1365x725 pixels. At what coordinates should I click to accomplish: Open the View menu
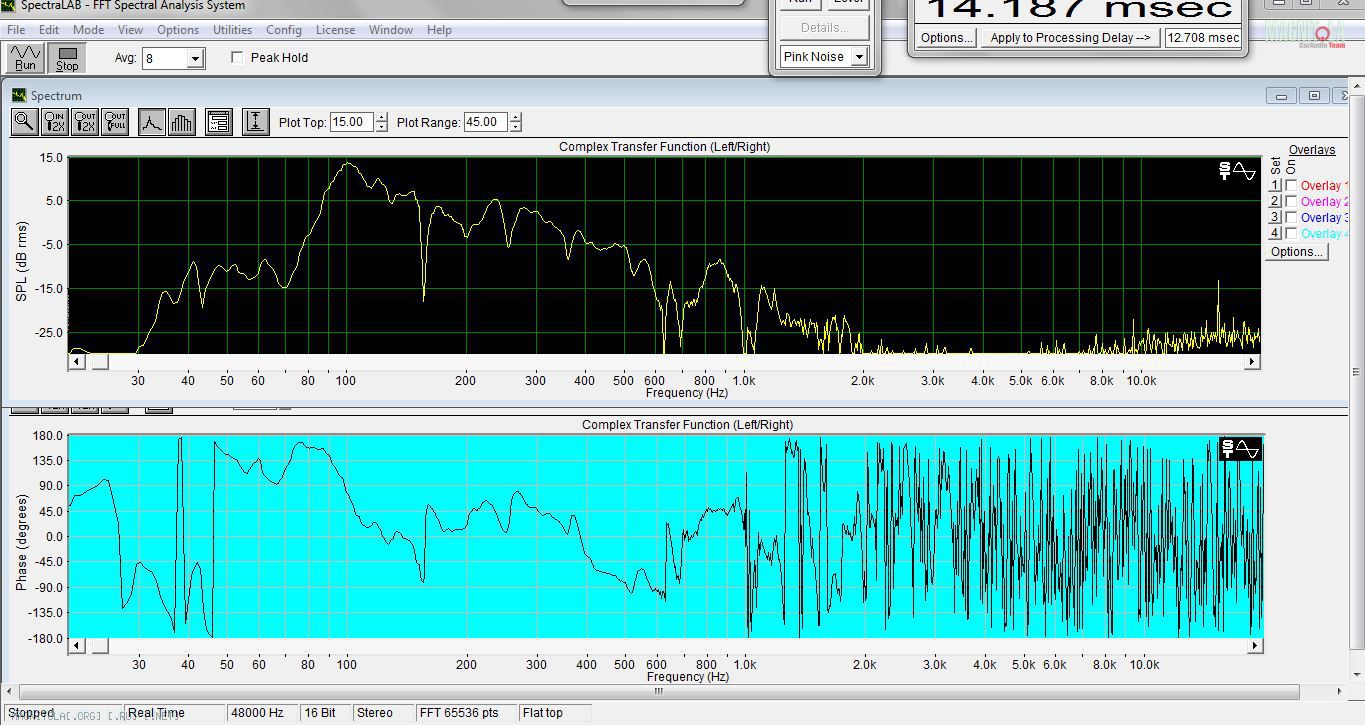tap(130, 30)
